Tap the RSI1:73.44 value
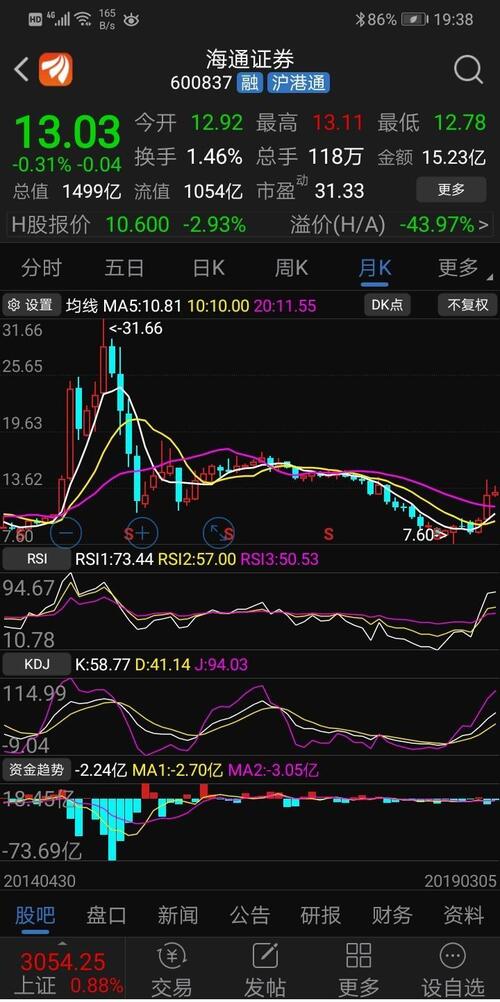This screenshot has width=500, height=1002. [x=116, y=560]
